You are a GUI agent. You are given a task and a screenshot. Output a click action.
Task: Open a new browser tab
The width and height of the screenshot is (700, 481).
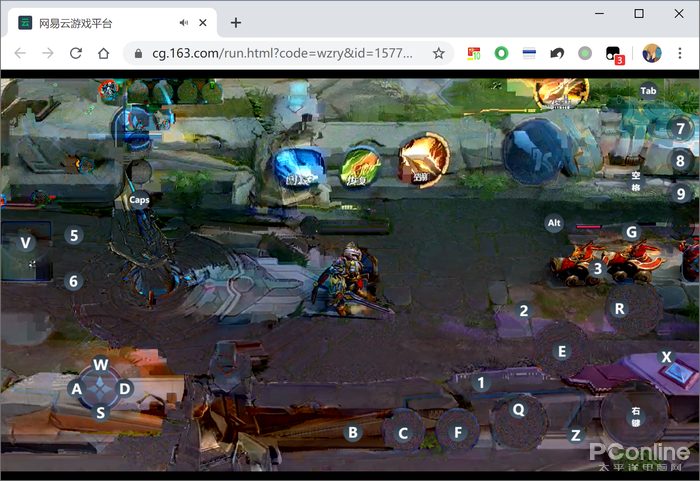click(236, 23)
